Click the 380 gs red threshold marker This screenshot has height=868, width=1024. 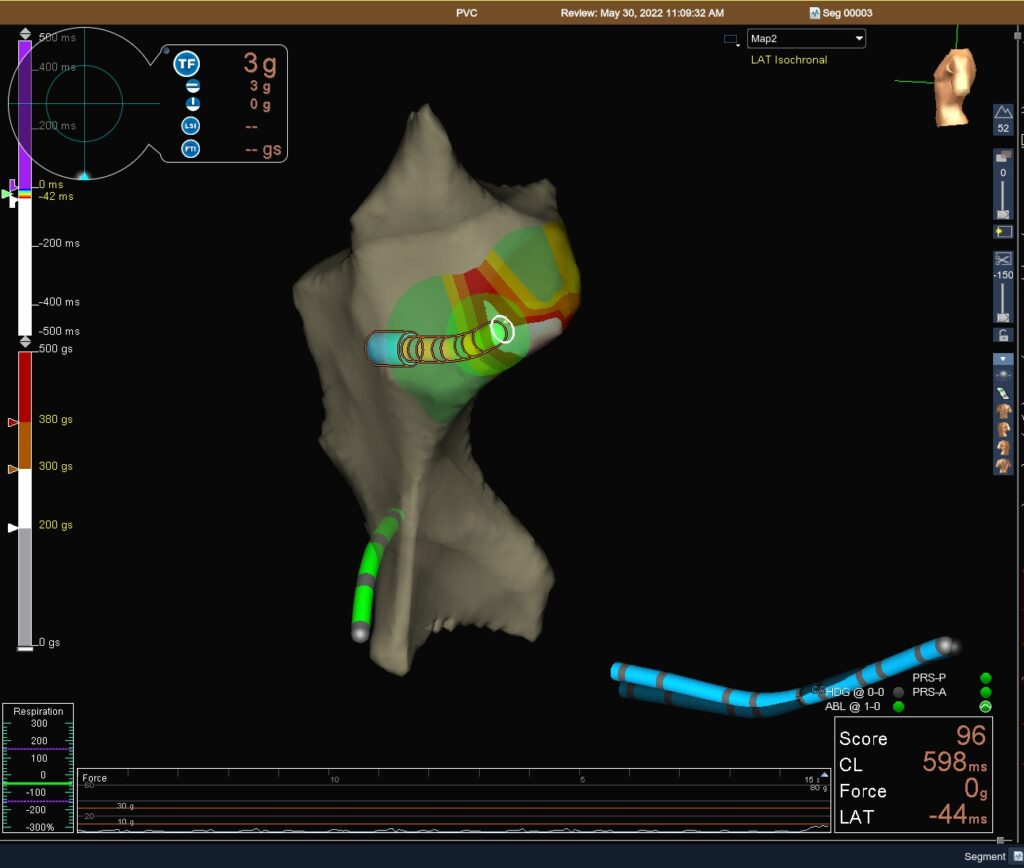pos(13,423)
